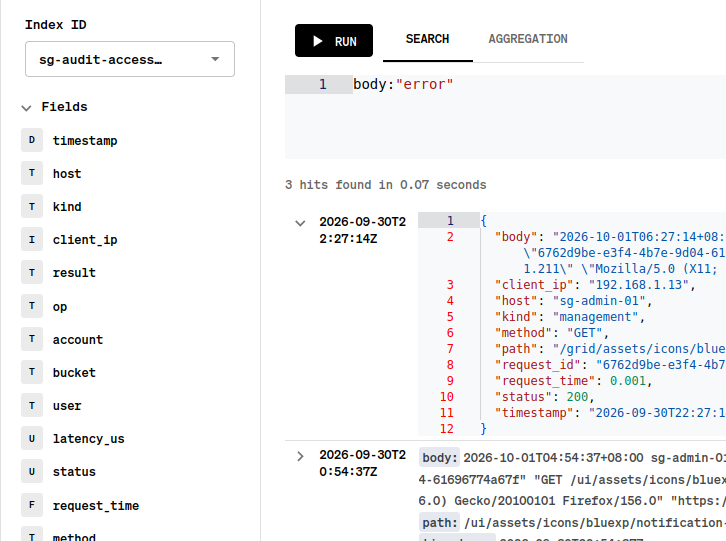The width and height of the screenshot is (726, 541).
Task: Click the text type icon for host
Action: pyautogui.click(x=32, y=173)
